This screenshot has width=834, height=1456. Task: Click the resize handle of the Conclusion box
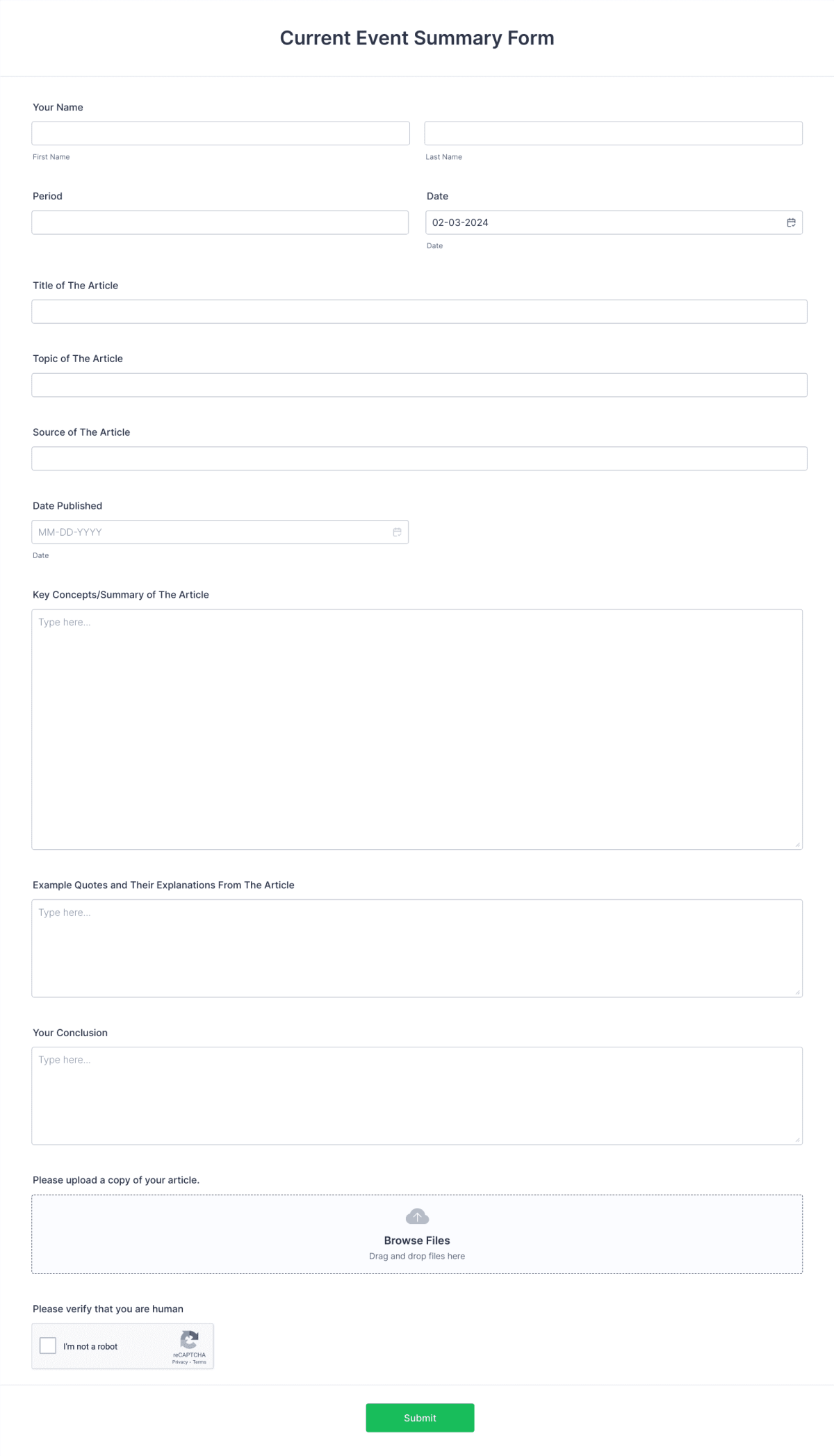(798, 1140)
